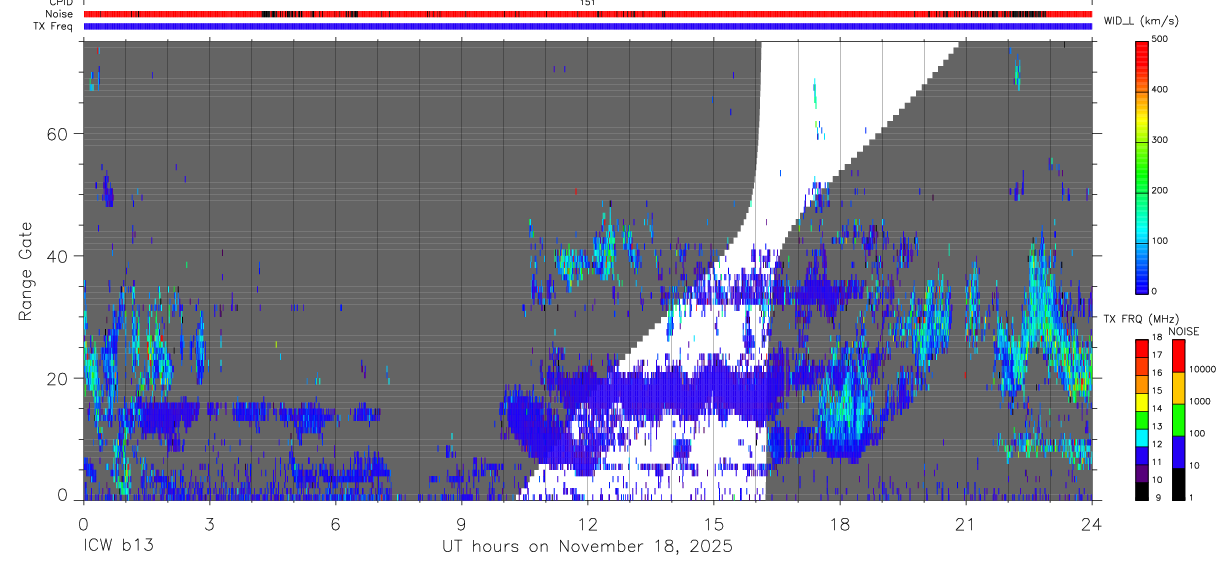1228x567 pixels.
Task: Click the 200 label on width colorbar
Action: click(1160, 190)
